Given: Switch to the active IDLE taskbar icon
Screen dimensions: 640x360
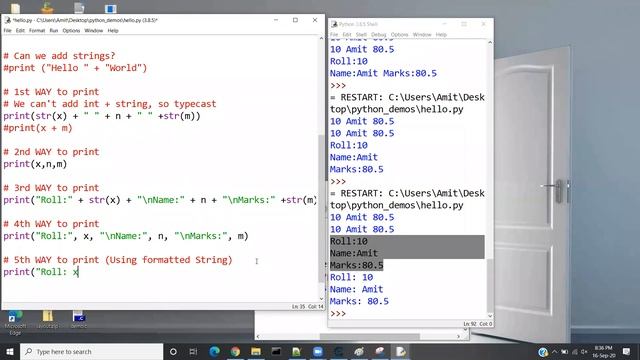Looking at the screenshot, I should 400,351.
